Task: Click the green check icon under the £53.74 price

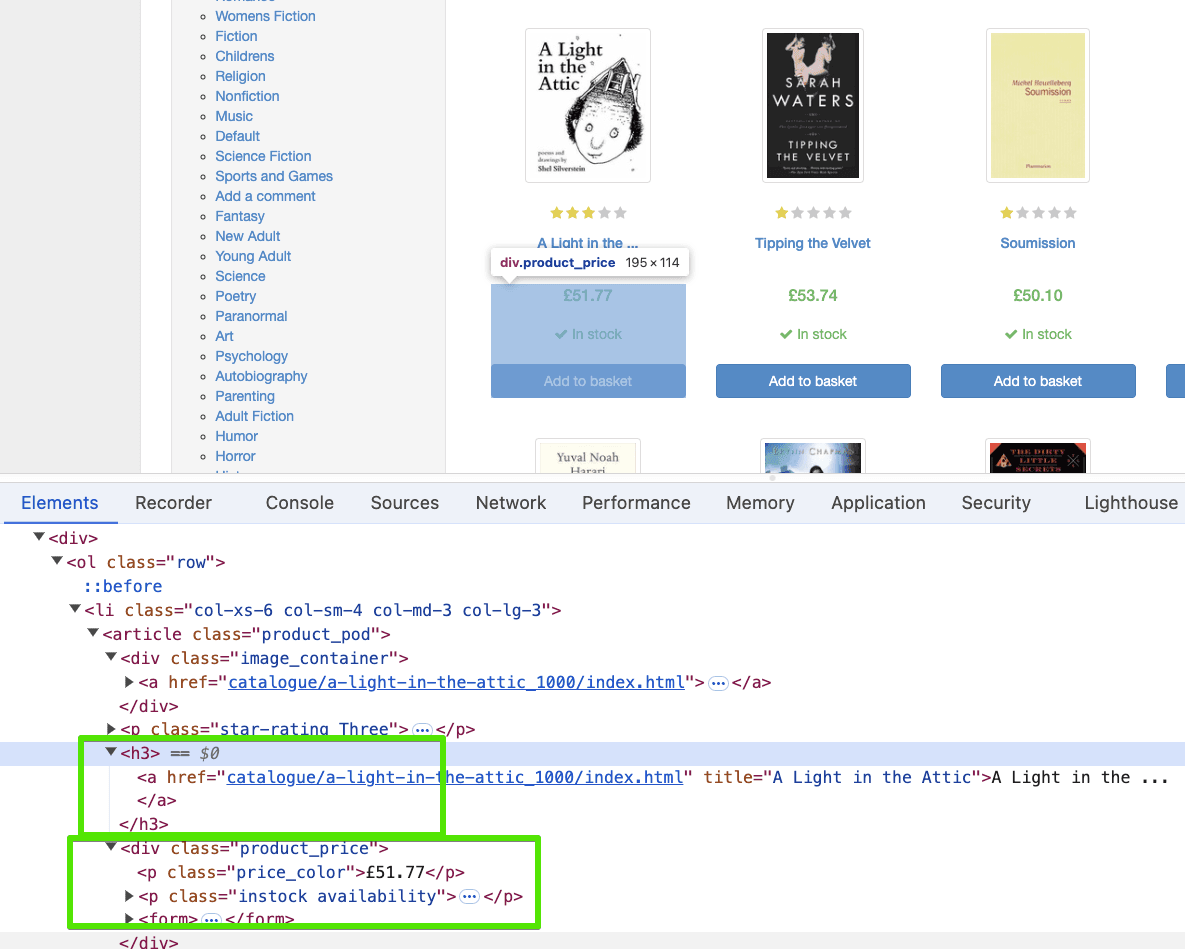Action: (x=786, y=335)
